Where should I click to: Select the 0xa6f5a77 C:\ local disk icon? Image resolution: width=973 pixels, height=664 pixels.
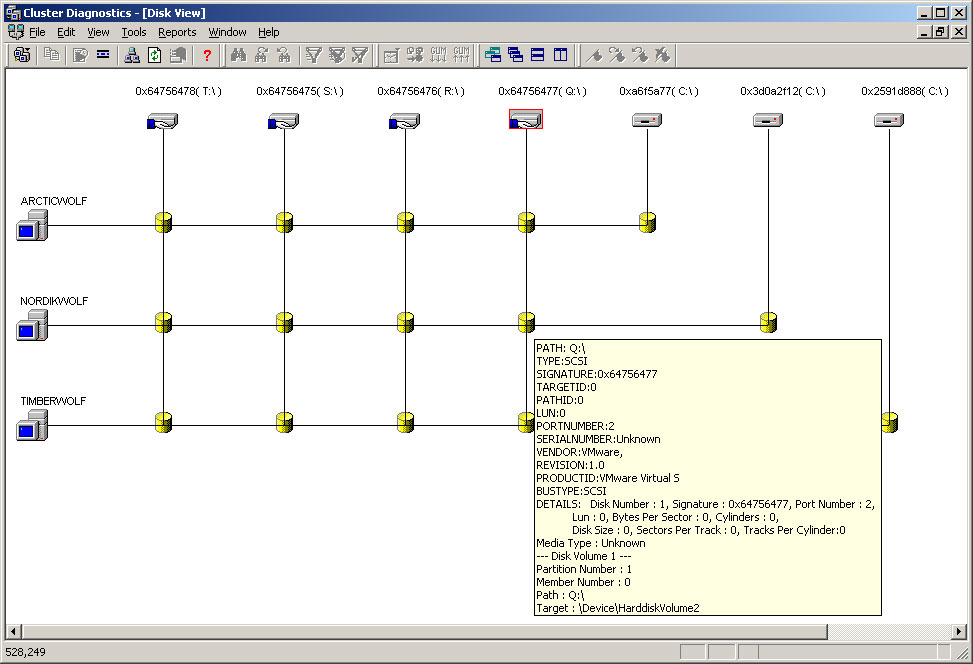pos(647,121)
